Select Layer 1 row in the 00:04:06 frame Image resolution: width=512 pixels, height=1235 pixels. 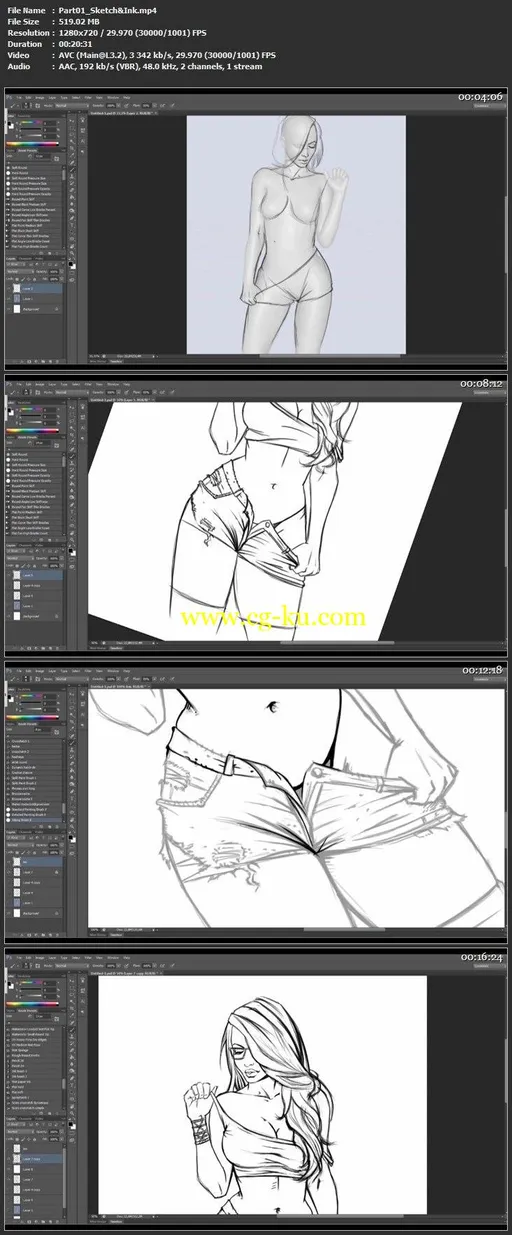pos(34,299)
